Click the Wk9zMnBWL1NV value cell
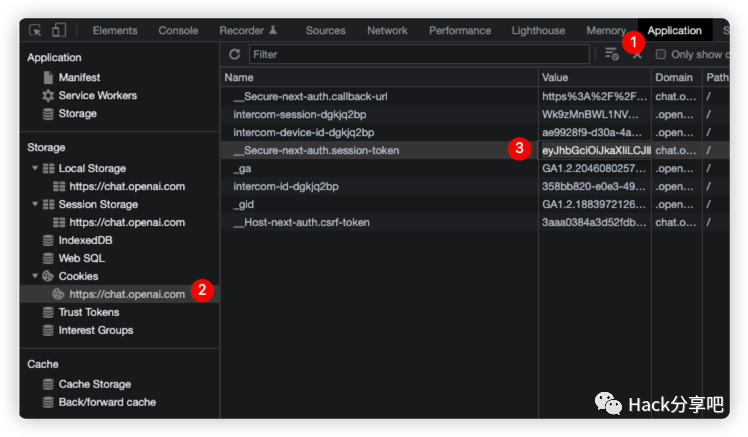This screenshot has width=748, height=437. pyautogui.click(x=595, y=114)
